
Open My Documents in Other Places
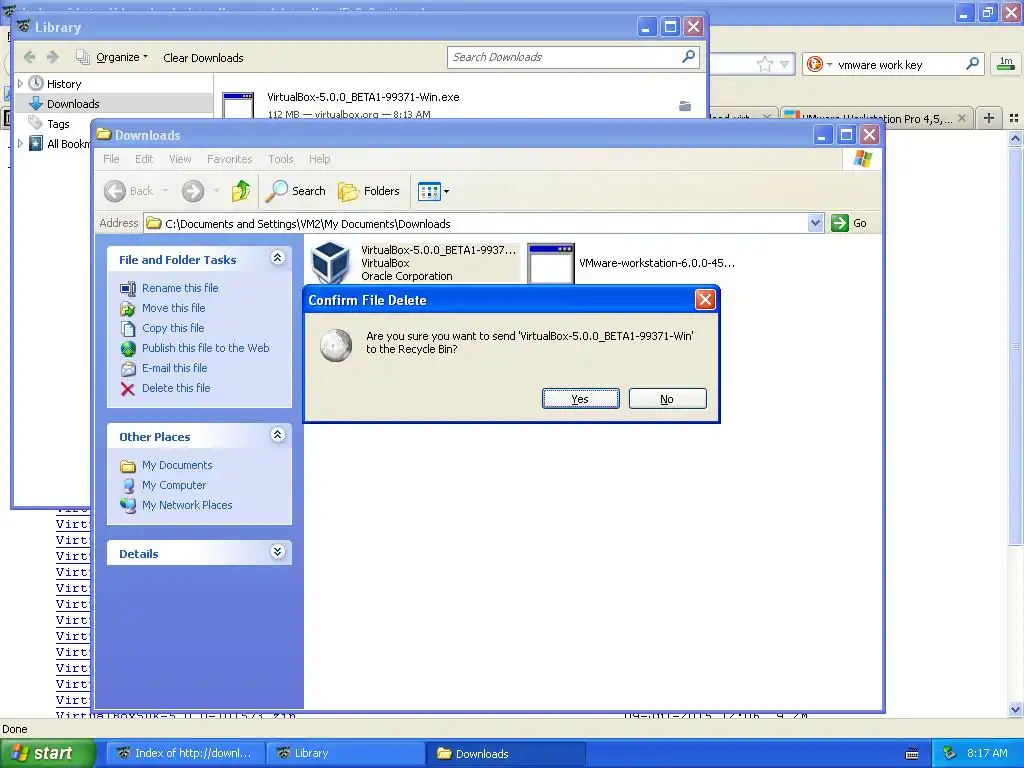click(x=177, y=465)
